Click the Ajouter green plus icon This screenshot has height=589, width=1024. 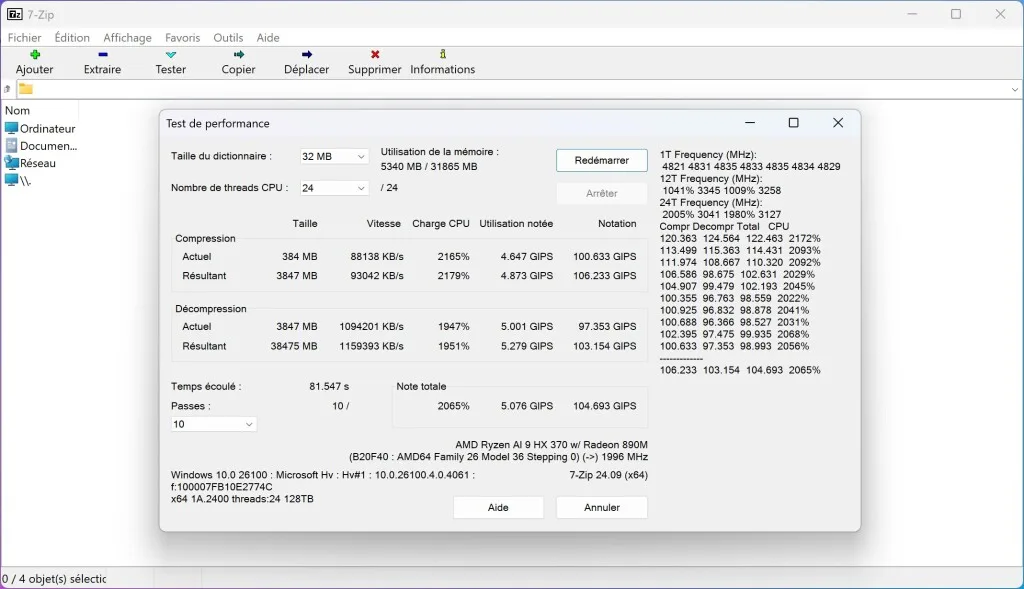pyautogui.click(x=35, y=55)
